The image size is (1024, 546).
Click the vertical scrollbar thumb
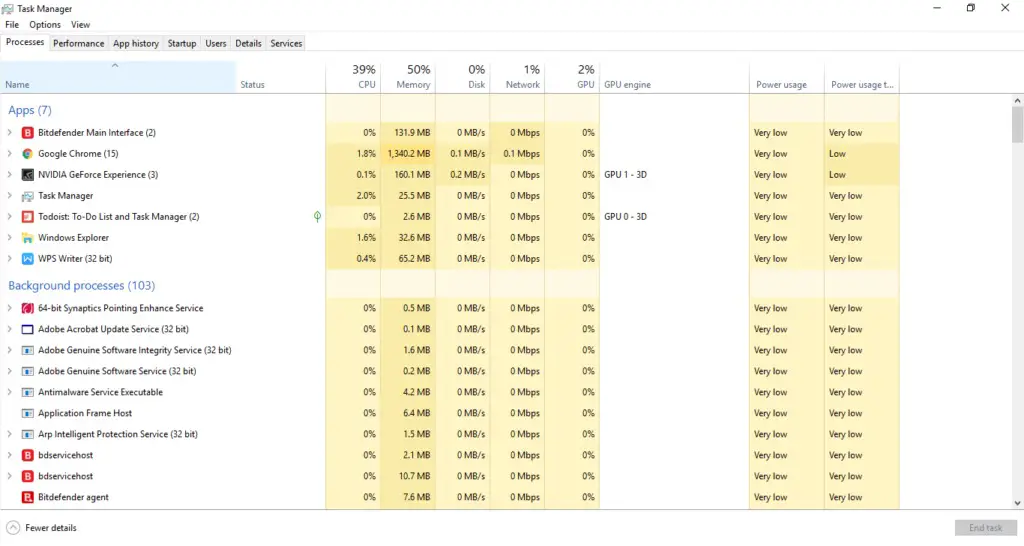(1017, 125)
